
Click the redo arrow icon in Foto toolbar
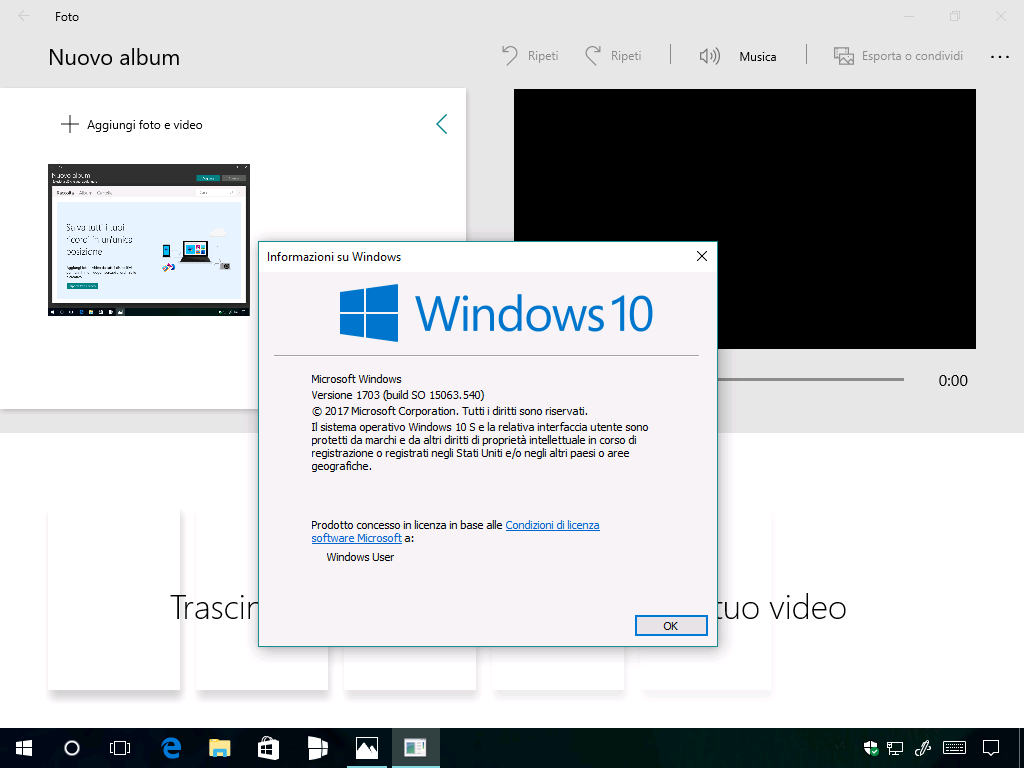point(593,56)
